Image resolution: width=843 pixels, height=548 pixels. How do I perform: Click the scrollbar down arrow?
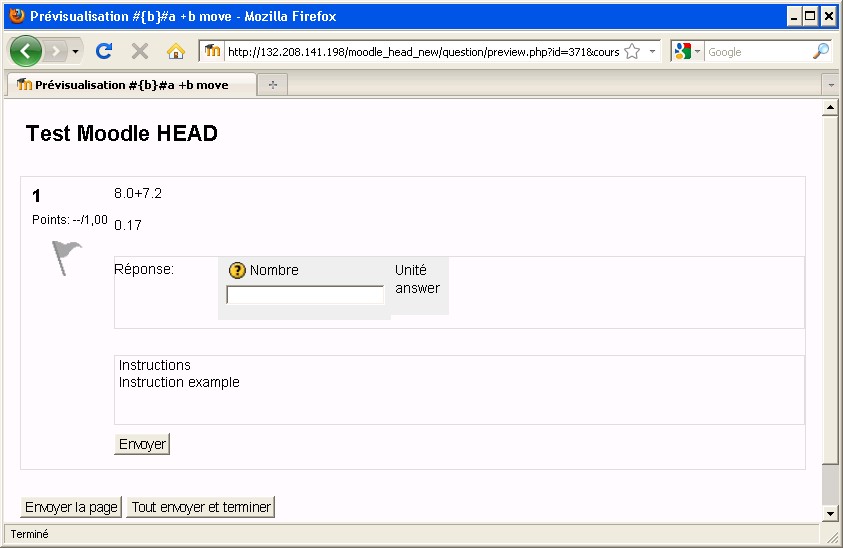coord(830,513)
